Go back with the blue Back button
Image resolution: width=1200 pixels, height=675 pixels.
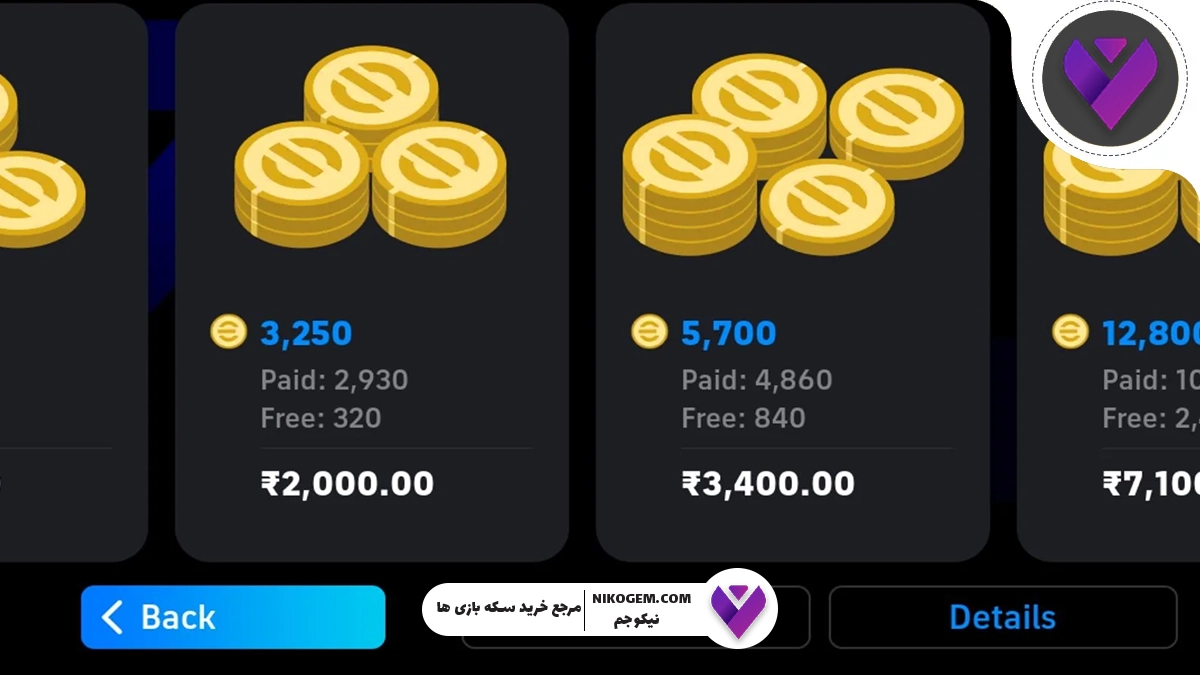pyautogui.click(x=233, y=617)
